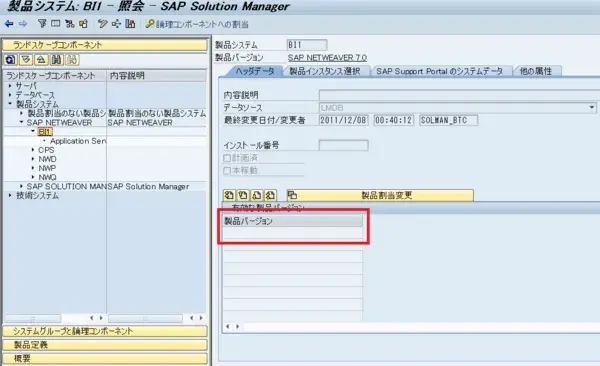Tick the 本稼動 checkbox
The width and height of the screenshot is (600, 366).
227,171
